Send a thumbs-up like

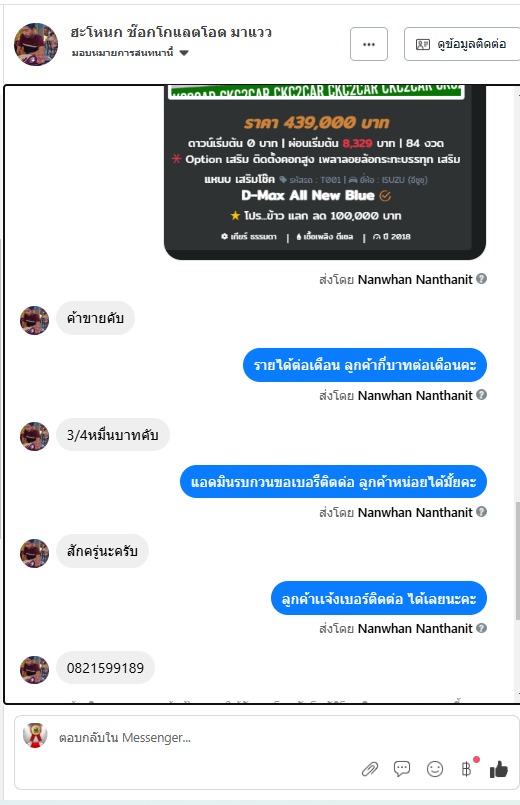coord(498,769)
